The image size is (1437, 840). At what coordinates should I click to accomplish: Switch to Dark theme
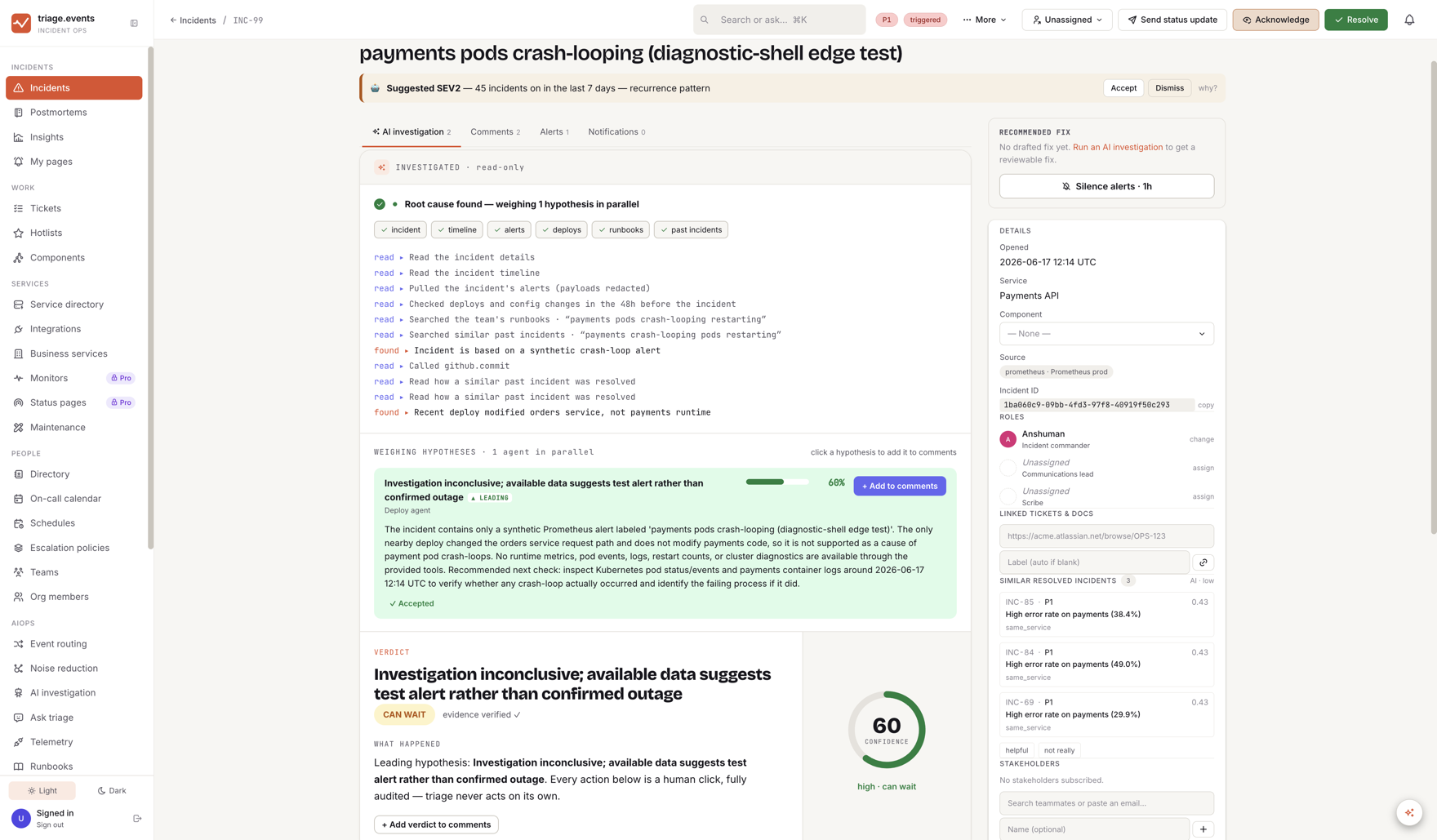[112, 790]
